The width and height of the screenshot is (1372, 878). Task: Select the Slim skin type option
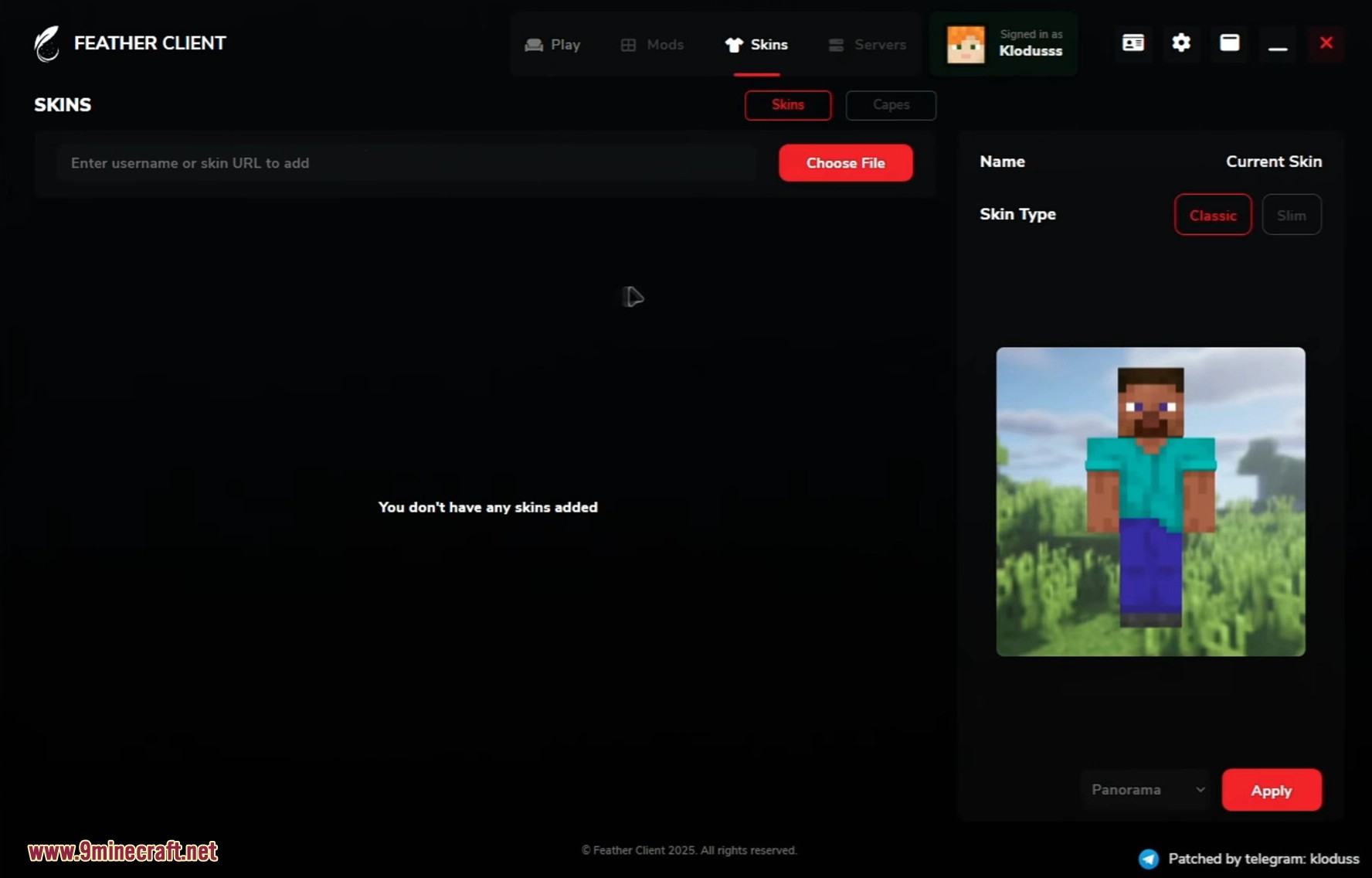click(x=1292, y=215)
